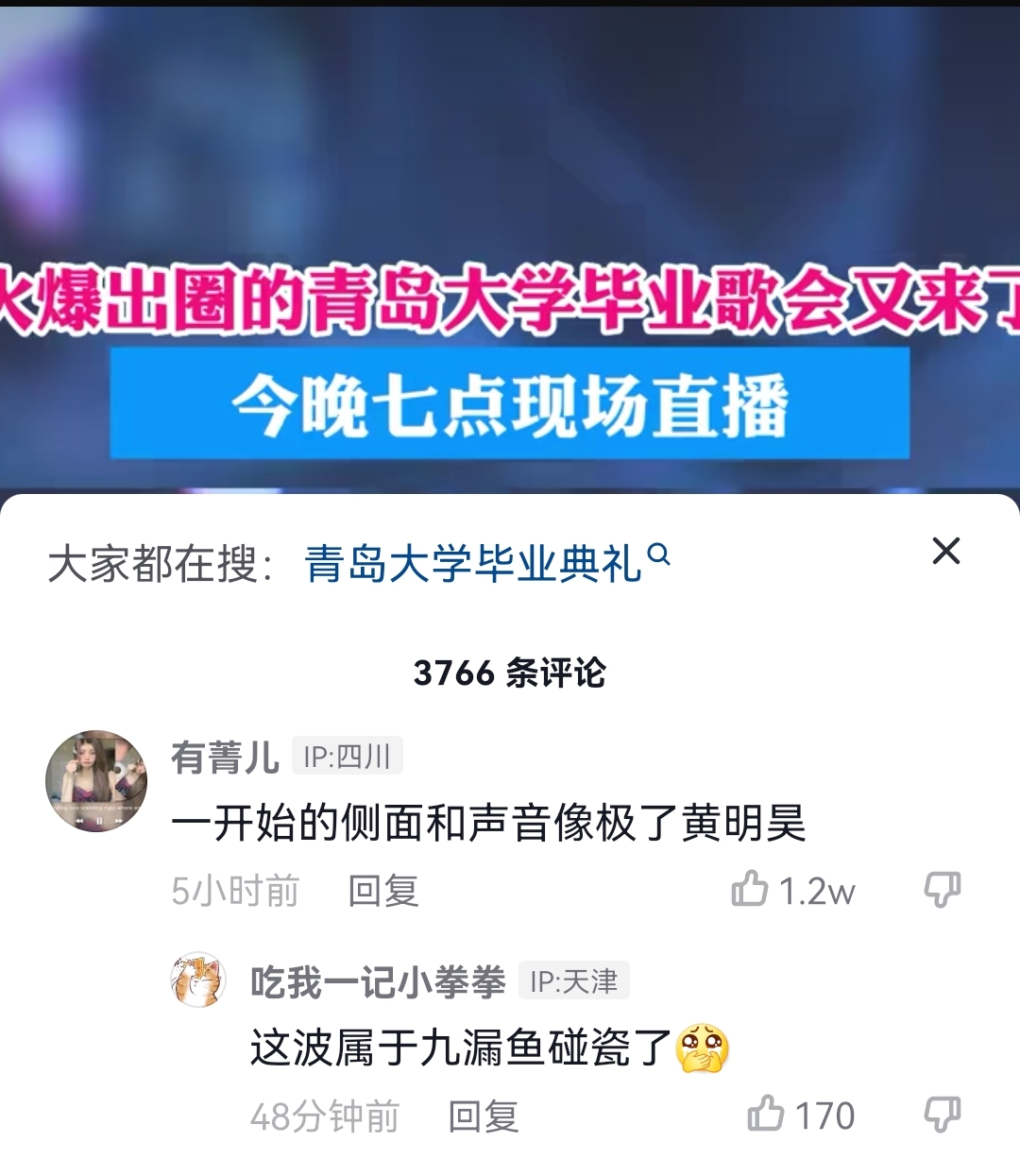This screenshot has height=1176, width=1020.
Task: Reply to 有菁儿's comment
Action: pyautogui.click(x=383, y=891)
